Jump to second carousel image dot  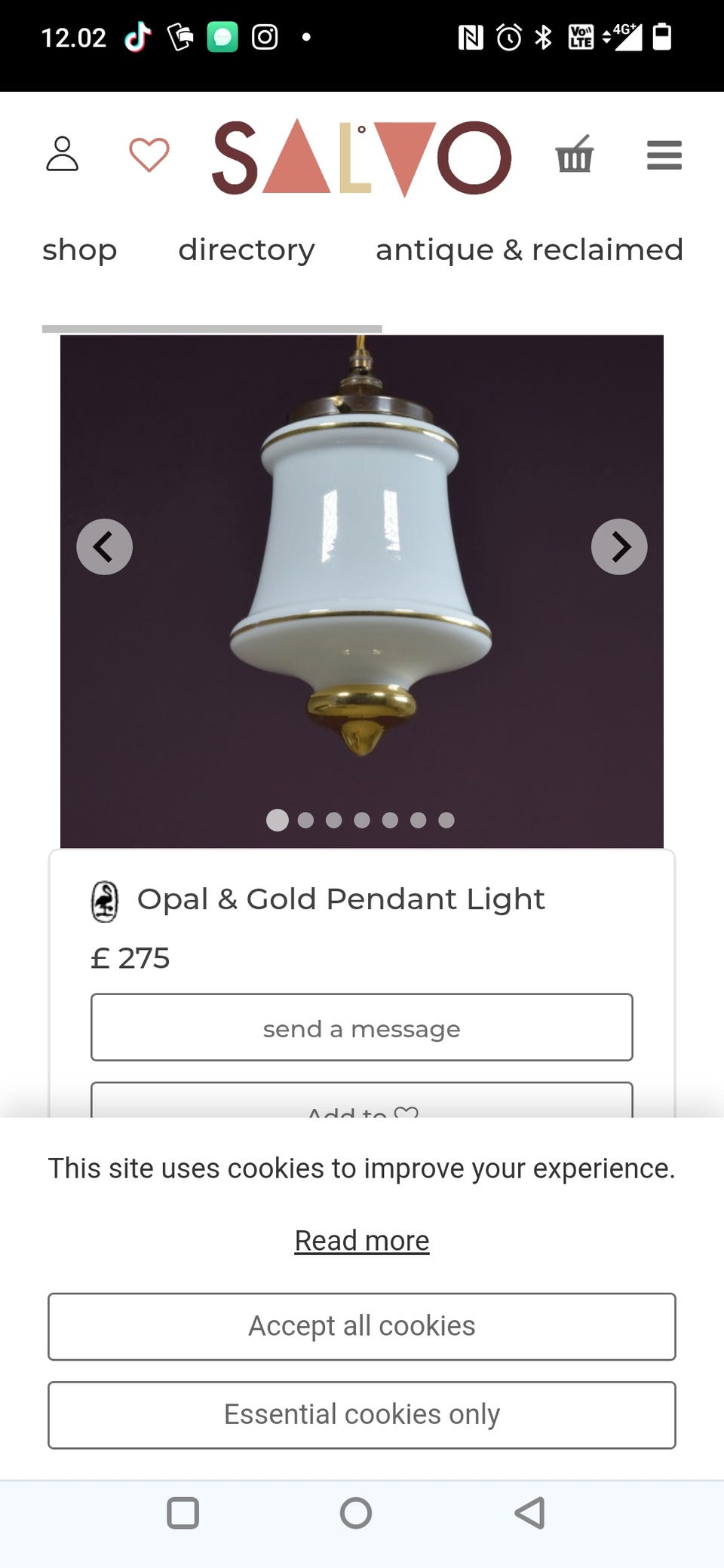click(305, 820)
